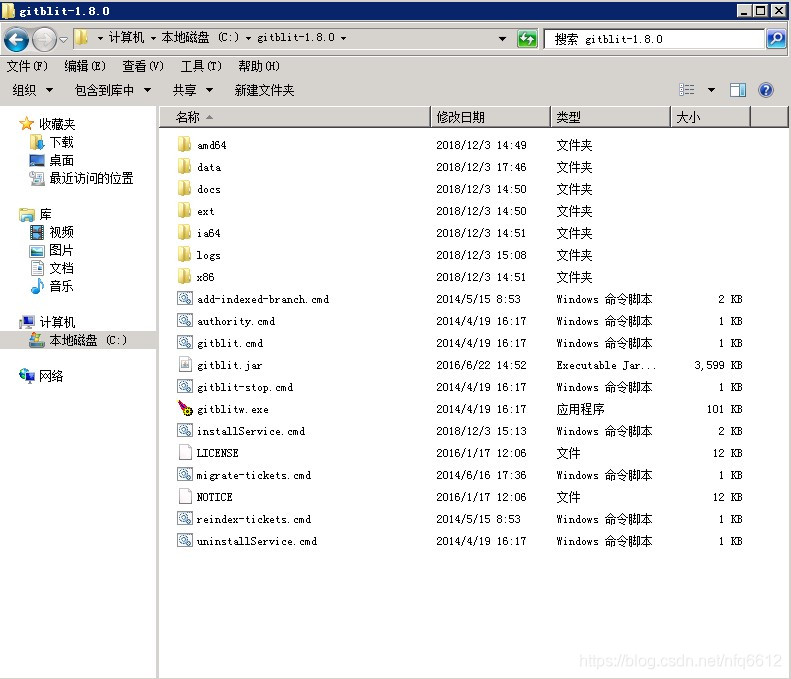Refresh the folder with the green arrows icon
This screenshot has height=679, width=791.
(x=527, y=38)
